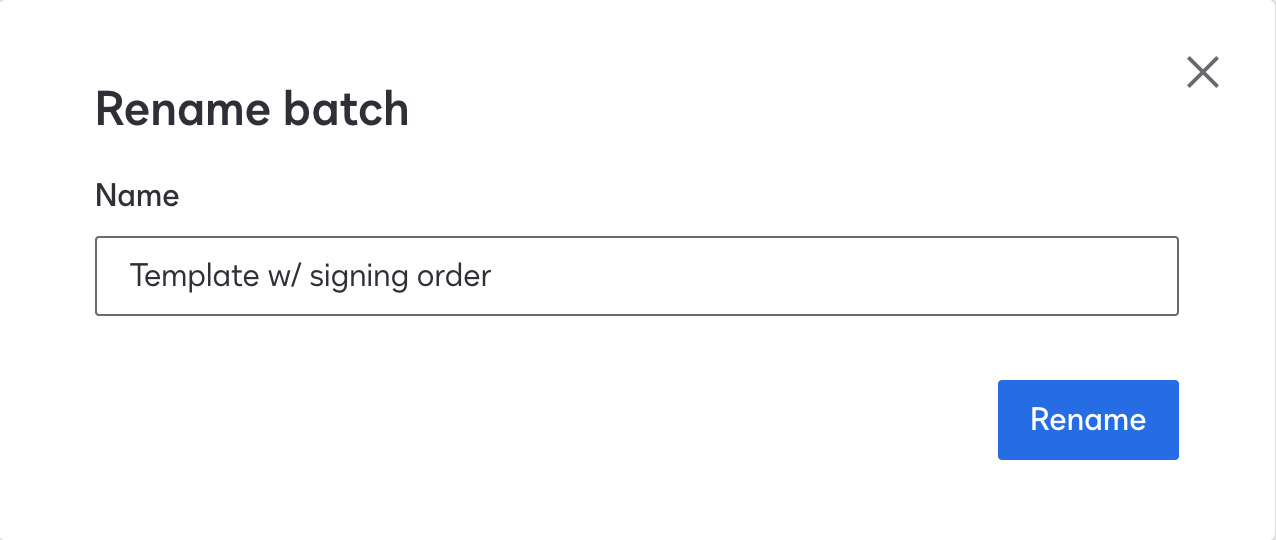This screenshot has height=540, width=1276.
Task: Confirm the new batch name with Rename
Action: [1088, 420]
